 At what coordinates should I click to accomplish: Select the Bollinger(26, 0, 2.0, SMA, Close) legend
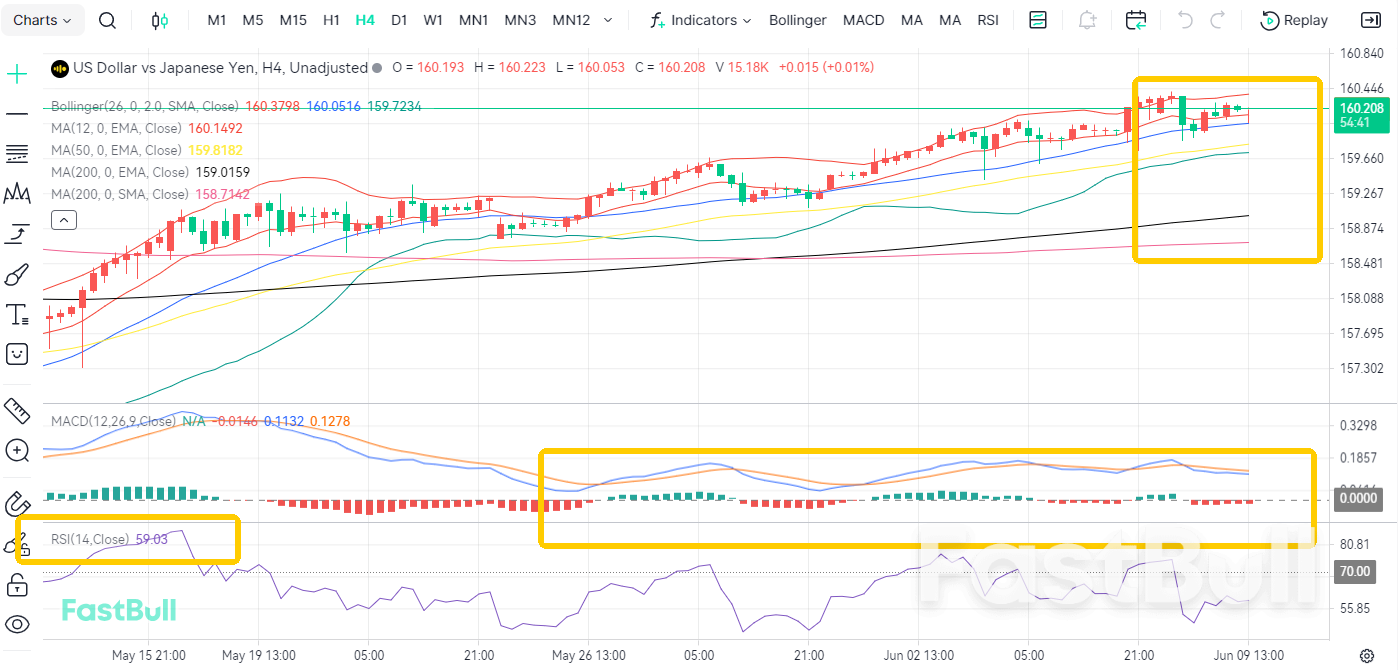145,106
